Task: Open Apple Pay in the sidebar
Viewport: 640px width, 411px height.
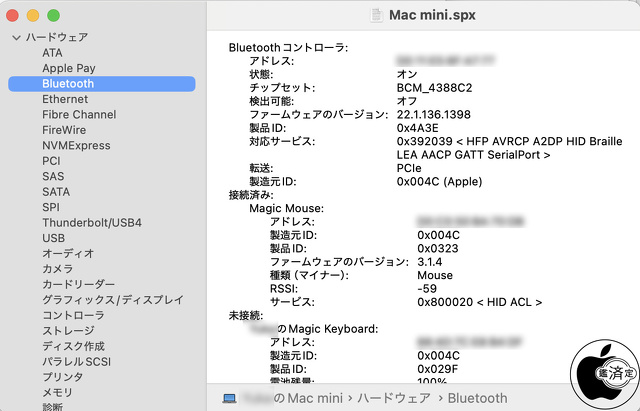Action: (x=69, y=68)
